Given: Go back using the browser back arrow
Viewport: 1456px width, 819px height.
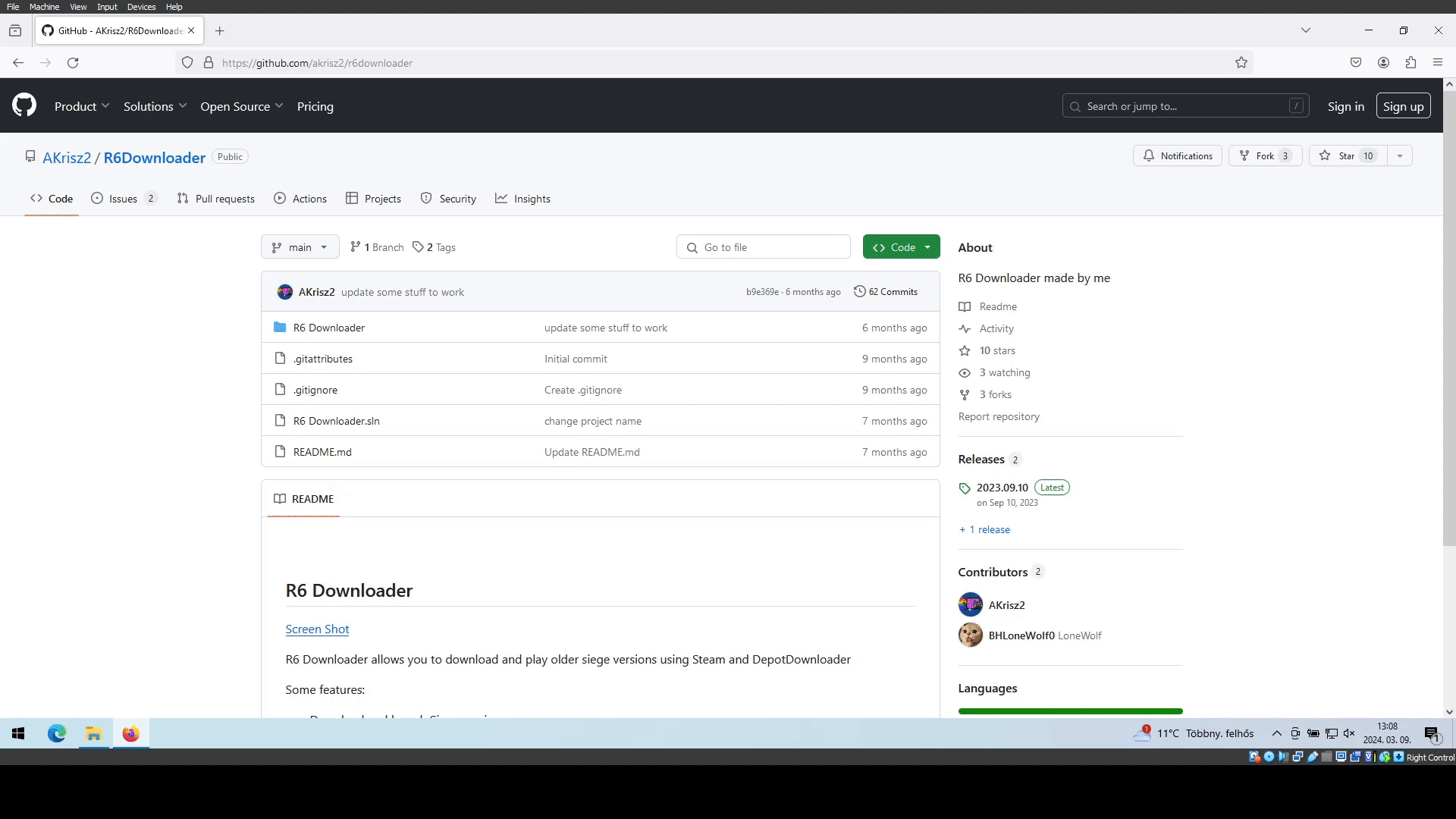Looking at the screenshot, I should point(18,63).
